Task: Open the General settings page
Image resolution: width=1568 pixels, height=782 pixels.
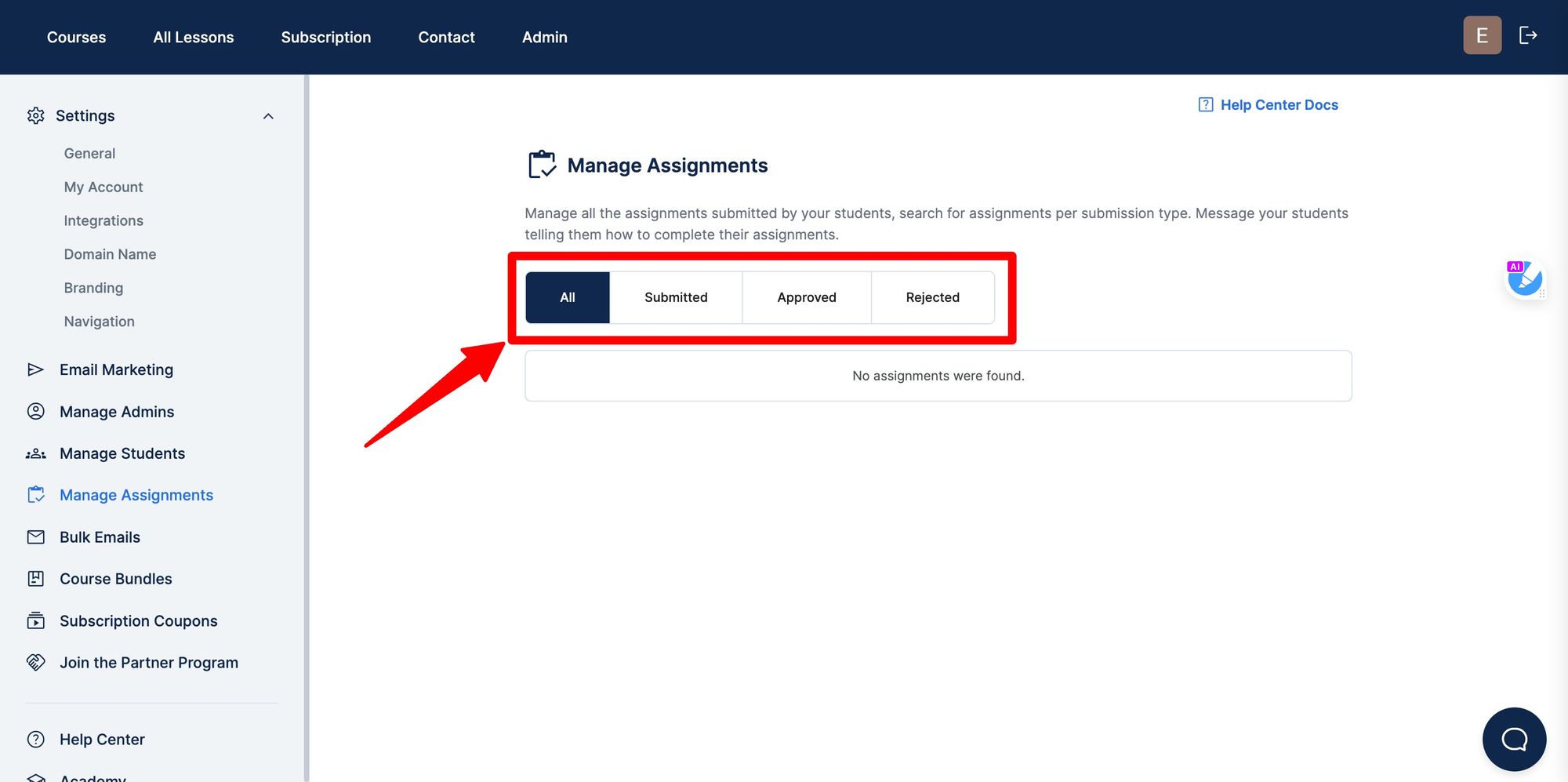Action: 89,154
